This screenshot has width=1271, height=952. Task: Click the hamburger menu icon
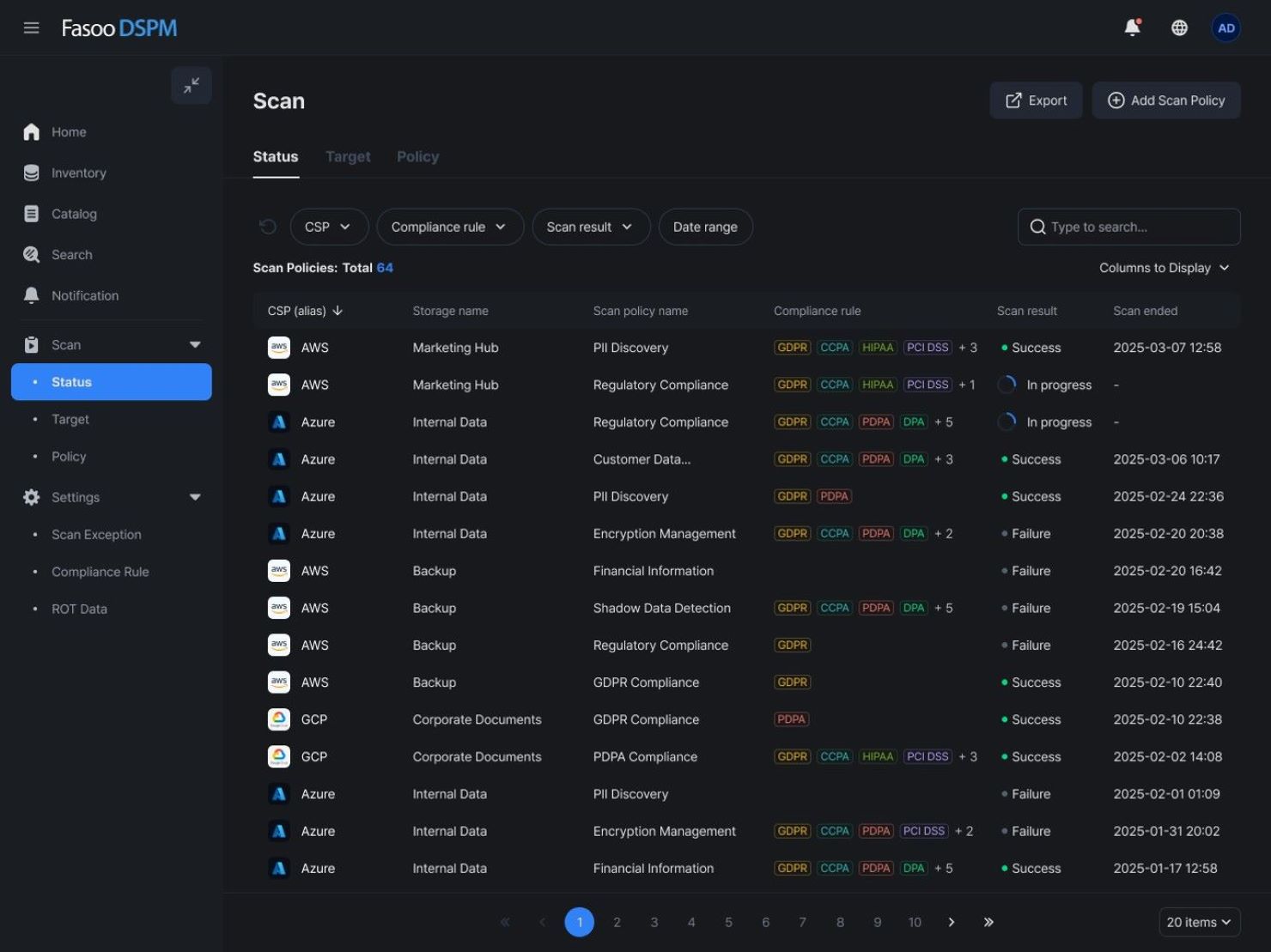(31, 27)
